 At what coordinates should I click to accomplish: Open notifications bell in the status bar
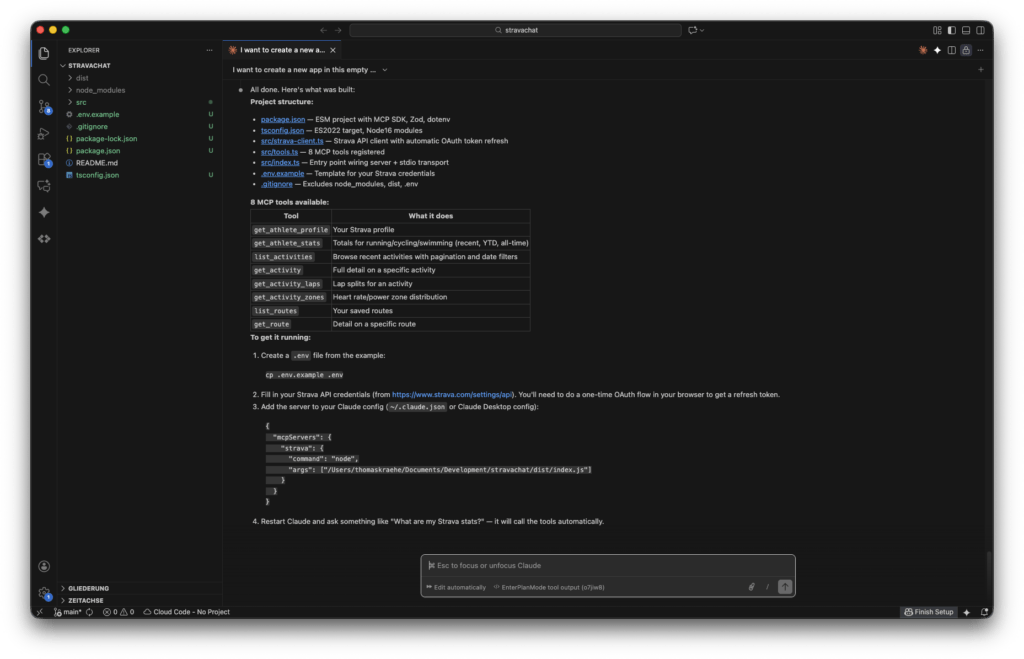point(984,613)
